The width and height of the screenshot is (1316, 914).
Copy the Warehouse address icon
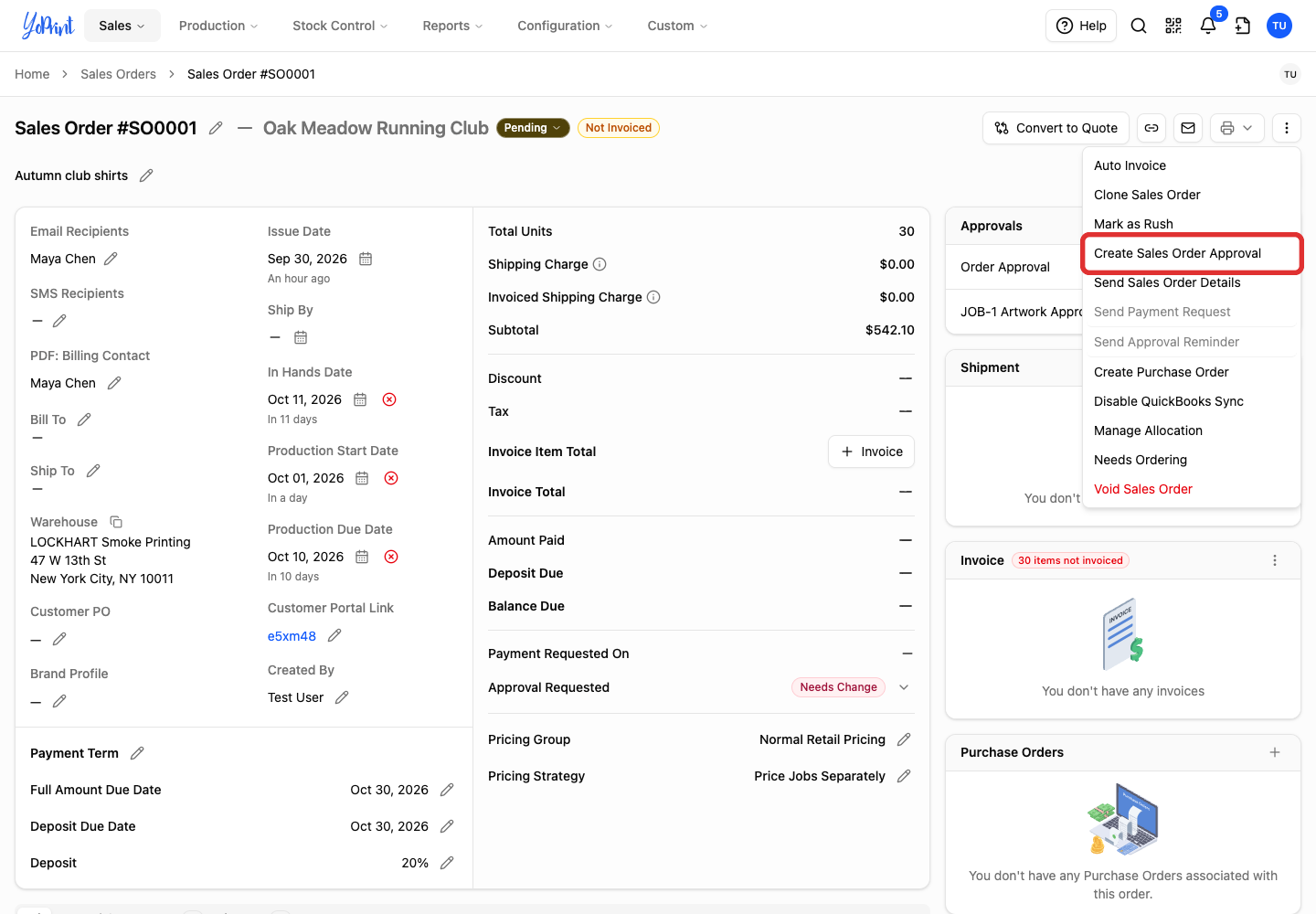tap(116, 522)
